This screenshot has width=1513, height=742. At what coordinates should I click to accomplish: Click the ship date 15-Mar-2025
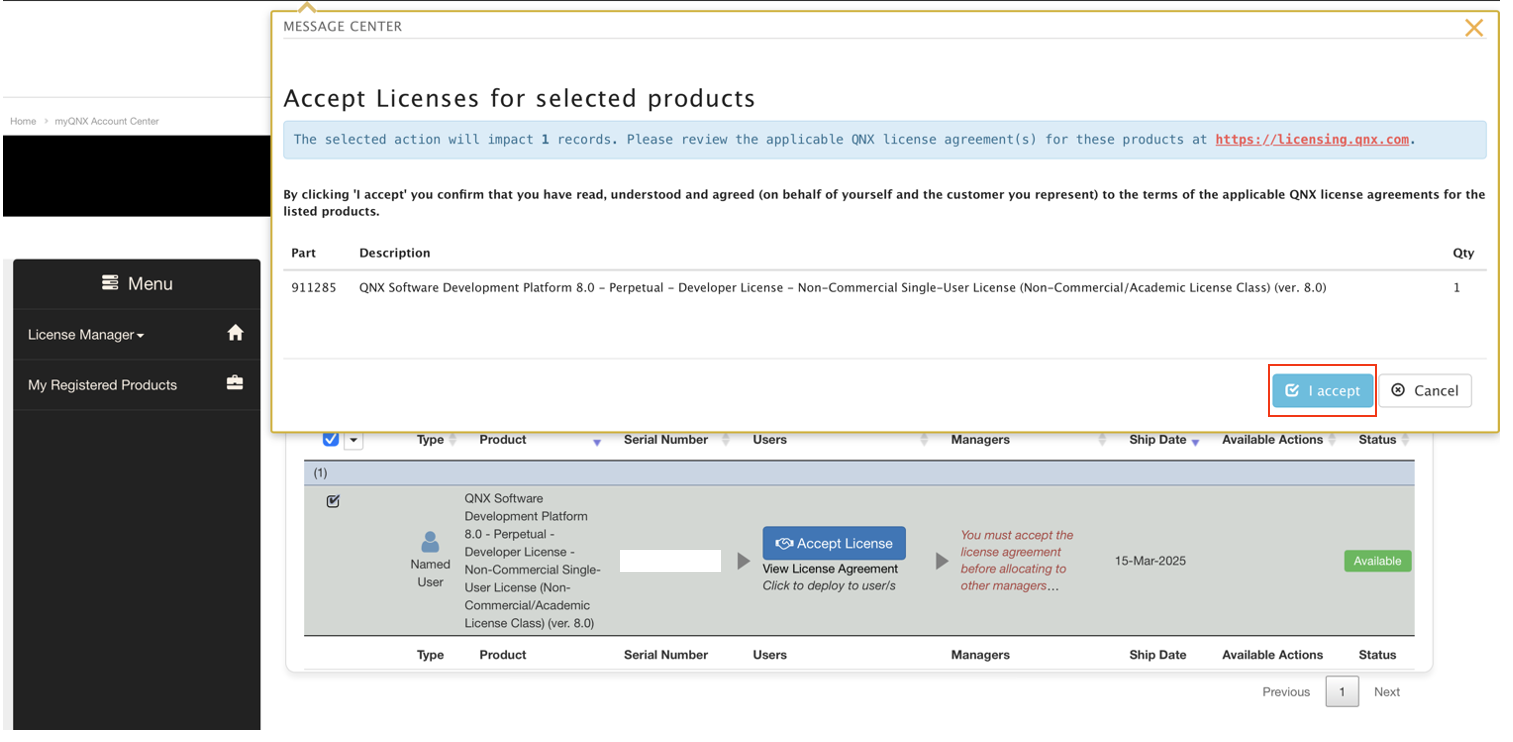pyautogui.click(x=1150, y=561)
